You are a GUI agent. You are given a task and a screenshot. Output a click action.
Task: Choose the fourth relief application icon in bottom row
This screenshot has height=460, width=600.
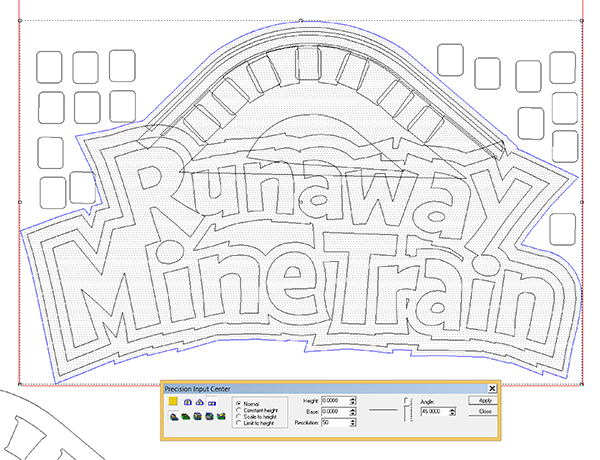pyautogui.click(x=209, y=416)
